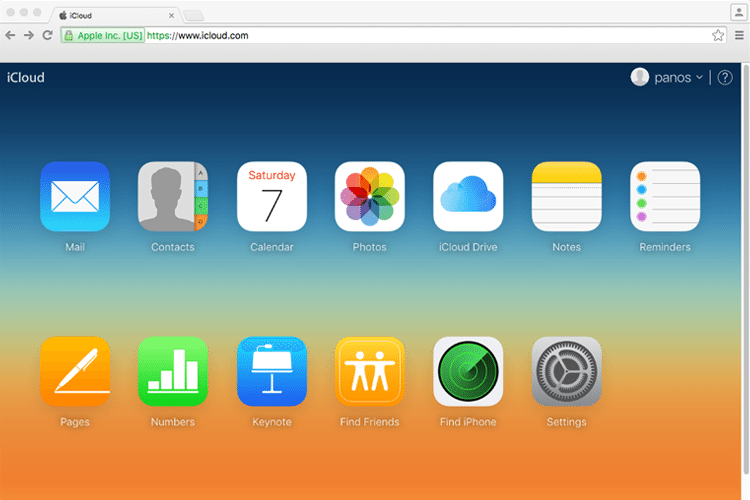Click the Mail label text
This screenshot has height=500, width=750.
point(75,247)
